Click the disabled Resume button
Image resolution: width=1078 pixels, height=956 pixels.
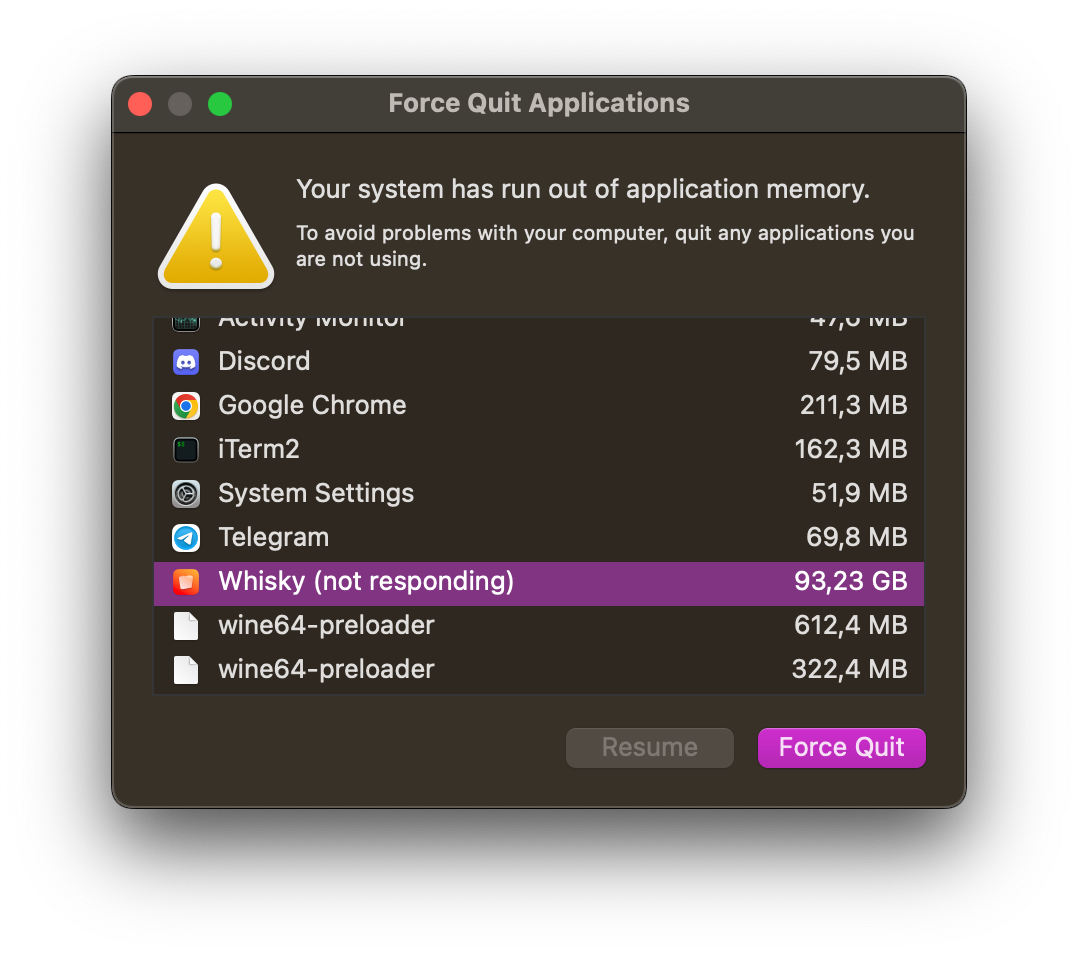[649, 747]
